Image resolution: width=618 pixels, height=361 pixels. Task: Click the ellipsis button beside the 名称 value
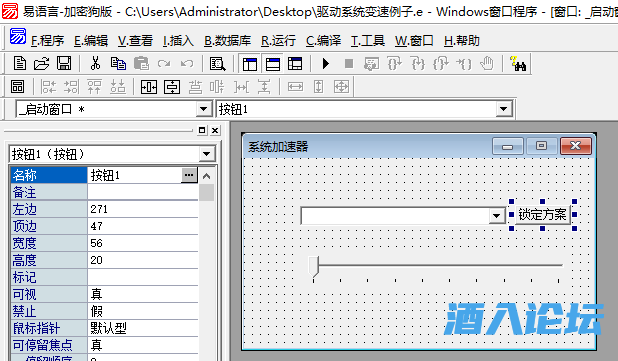point(189,175)
